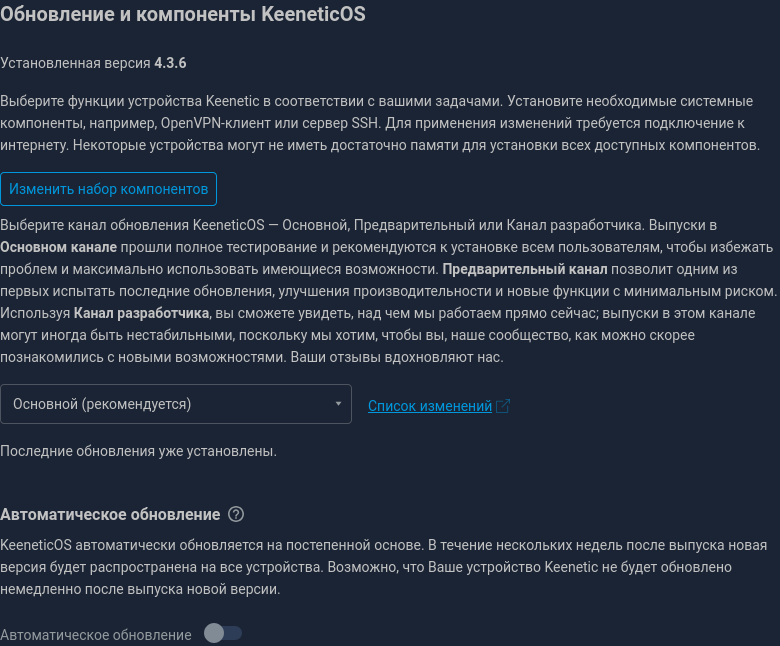Click the external-link icon after Список изменений

coord(503,406)
